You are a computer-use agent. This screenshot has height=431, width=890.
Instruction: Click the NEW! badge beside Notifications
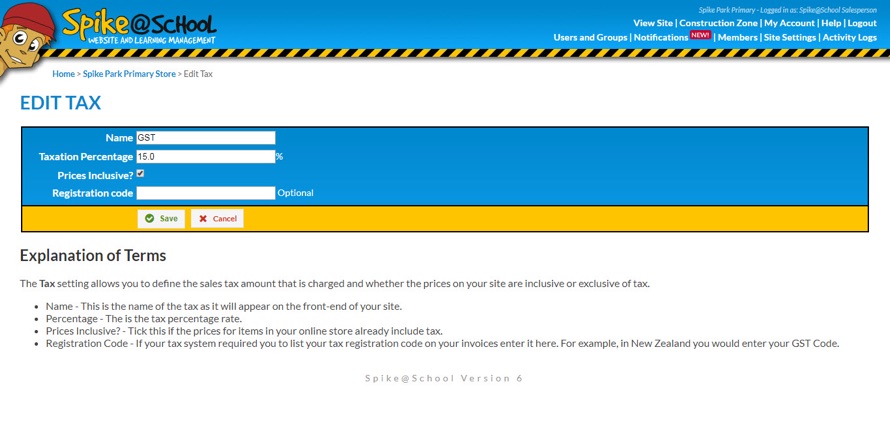click(700, 35)
